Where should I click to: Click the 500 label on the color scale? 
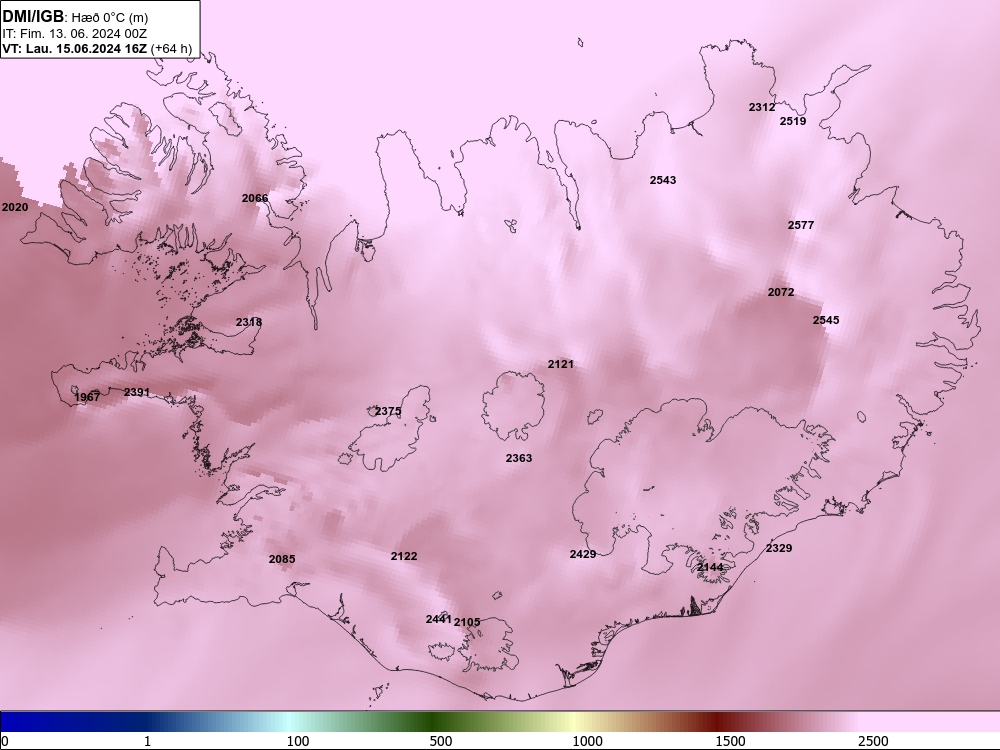441,741
